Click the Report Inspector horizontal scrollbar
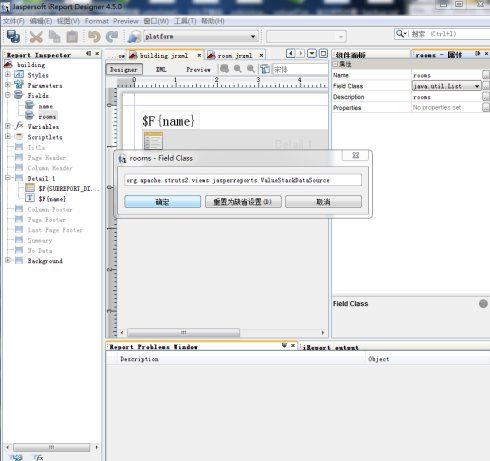The width and height of the screenshot is (490, 461). [51, 447]
